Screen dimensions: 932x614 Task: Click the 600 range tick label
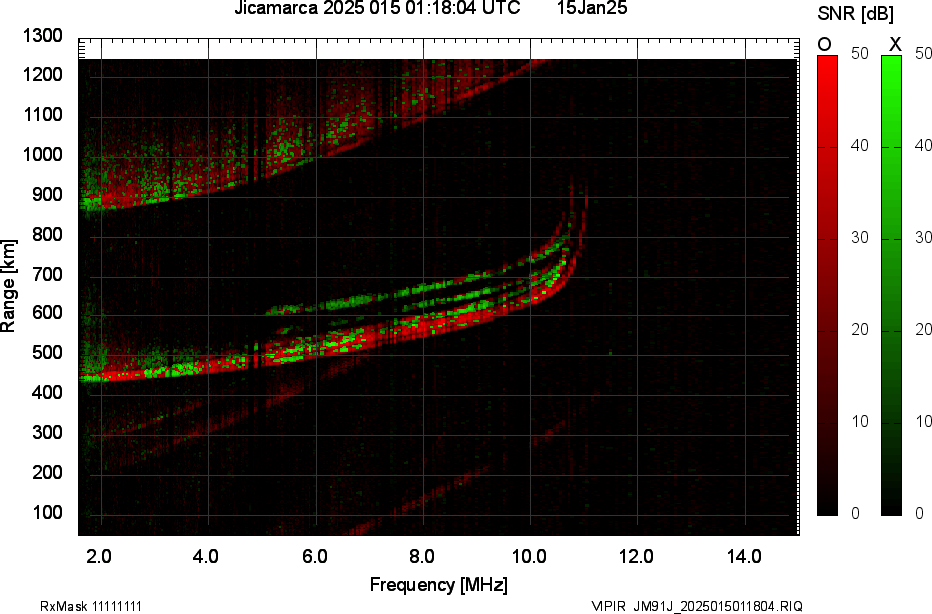47,312
